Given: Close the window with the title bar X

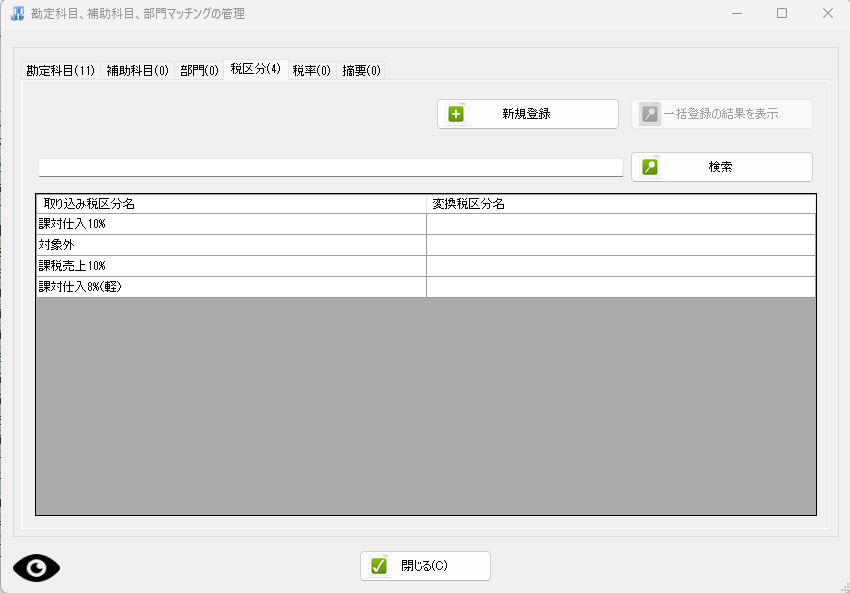Looking at the screenshot, I should [827, 13].
